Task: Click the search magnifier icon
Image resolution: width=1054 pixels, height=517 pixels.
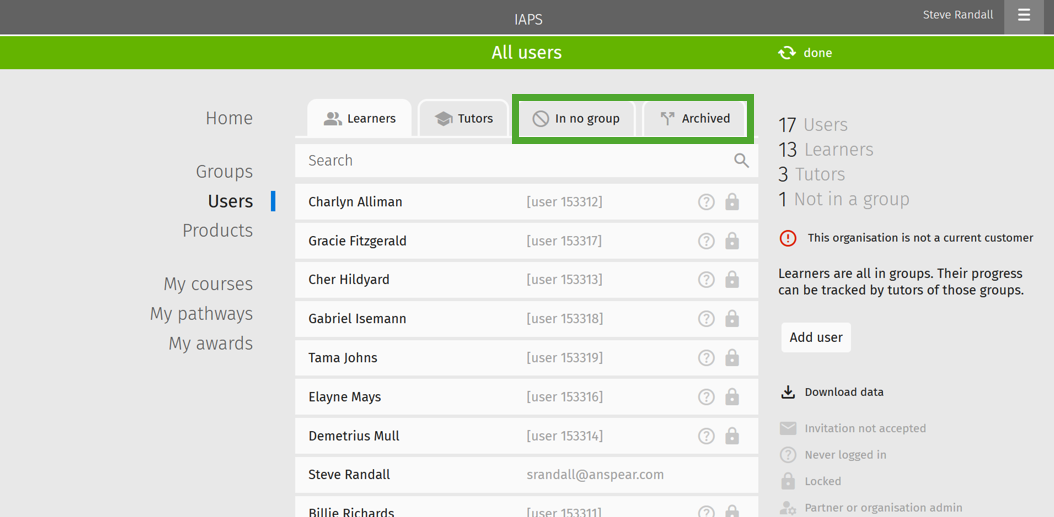Action: [741, 161]
